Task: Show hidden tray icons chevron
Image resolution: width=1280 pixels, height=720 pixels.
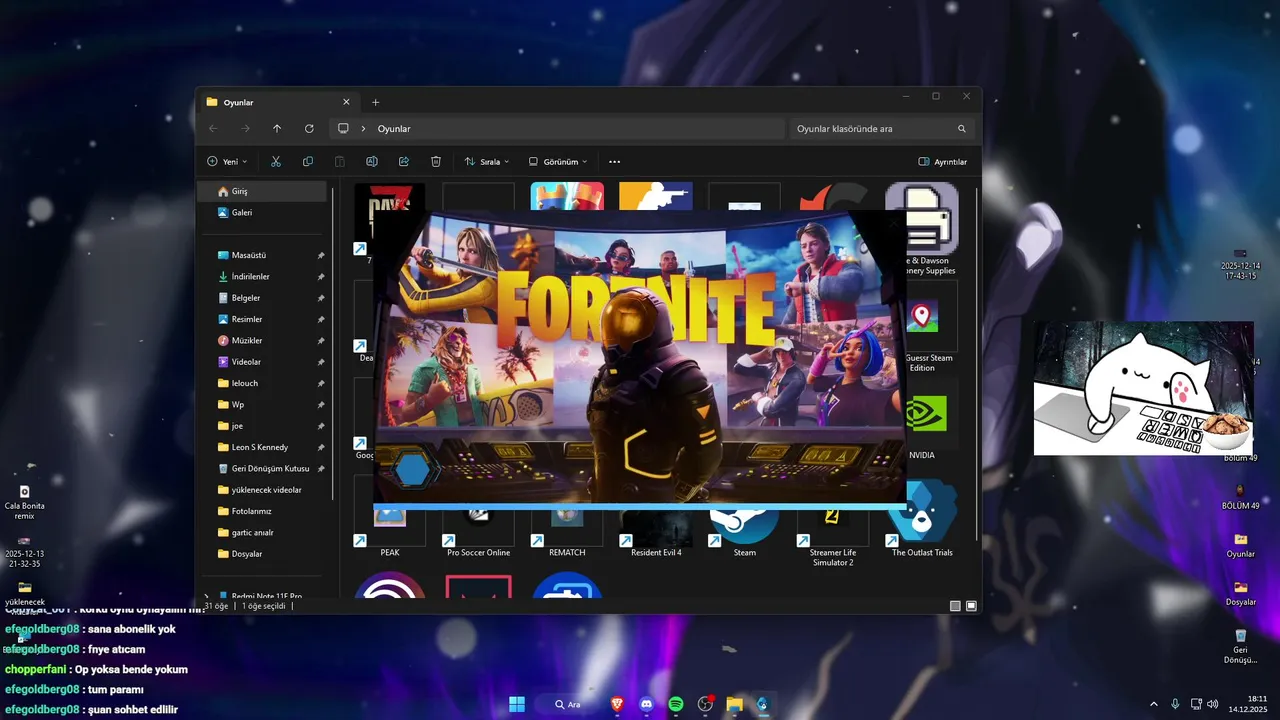Action: pos(1154,704)
